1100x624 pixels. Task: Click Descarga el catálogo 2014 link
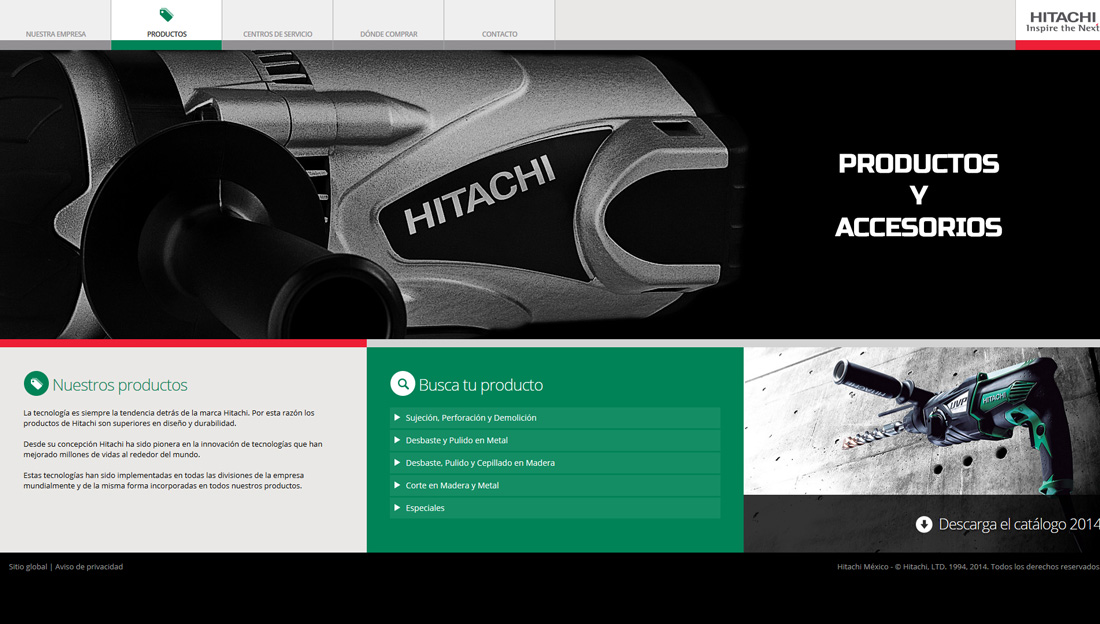point(1019,524)
